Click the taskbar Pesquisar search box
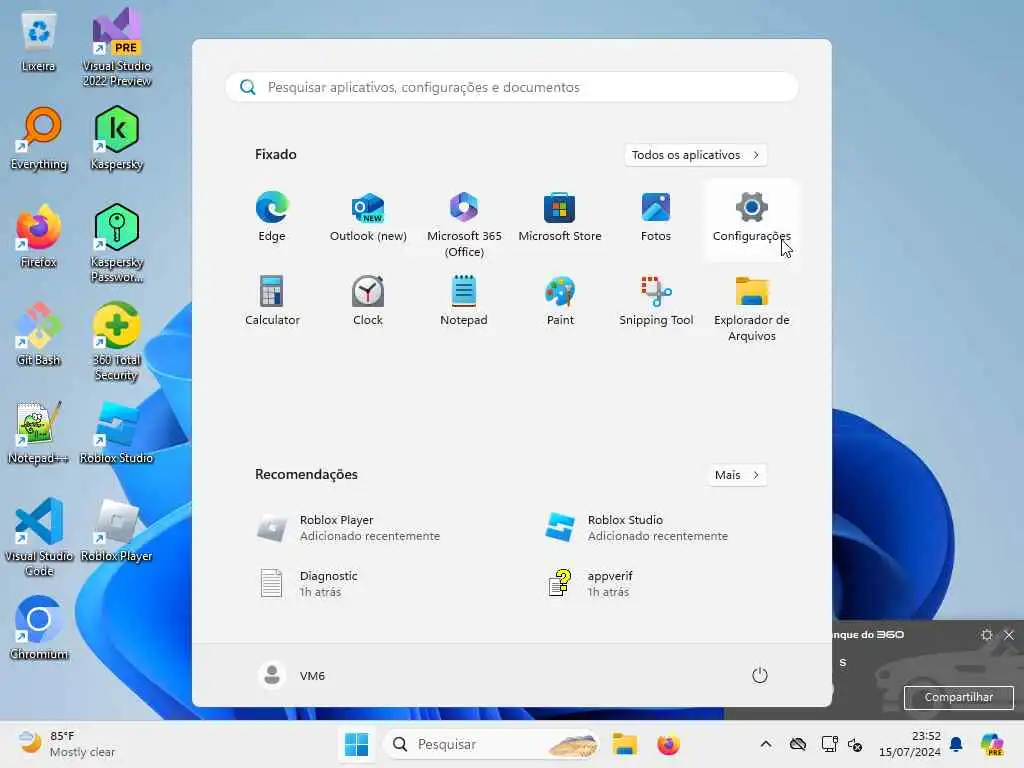 [x=490, y=744]
